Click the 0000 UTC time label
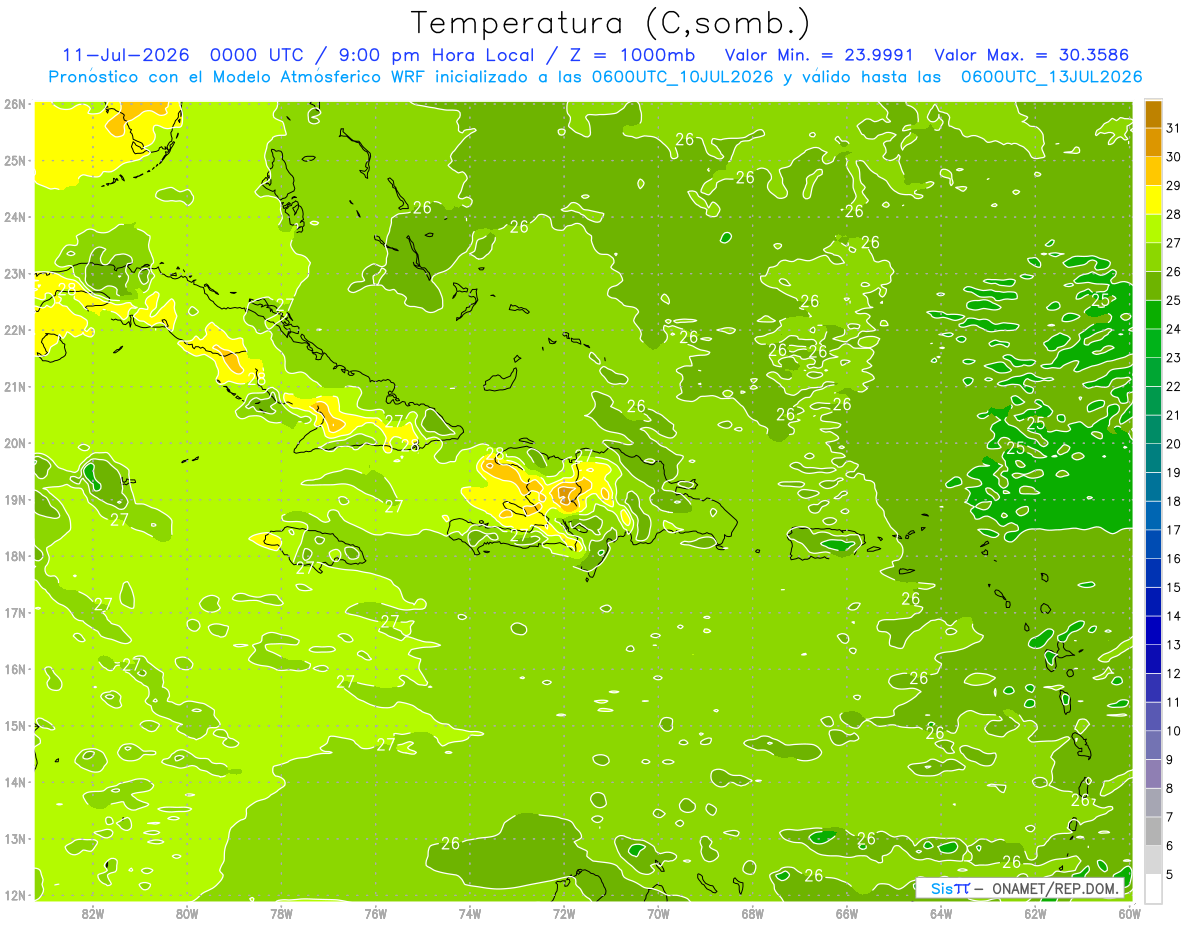Image resolution: width=1200 pixels, height=927 pixels. 256,55
